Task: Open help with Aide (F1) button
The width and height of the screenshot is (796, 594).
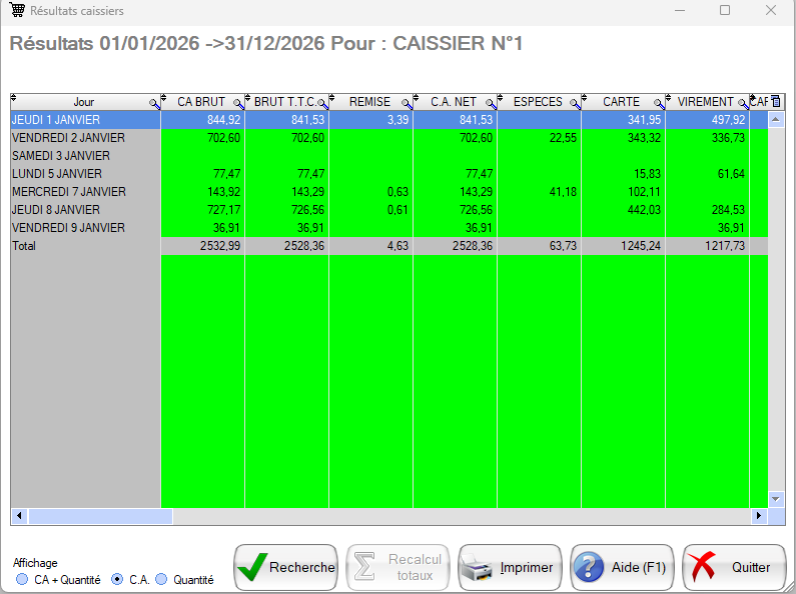Action: click(x=622, y=568)
